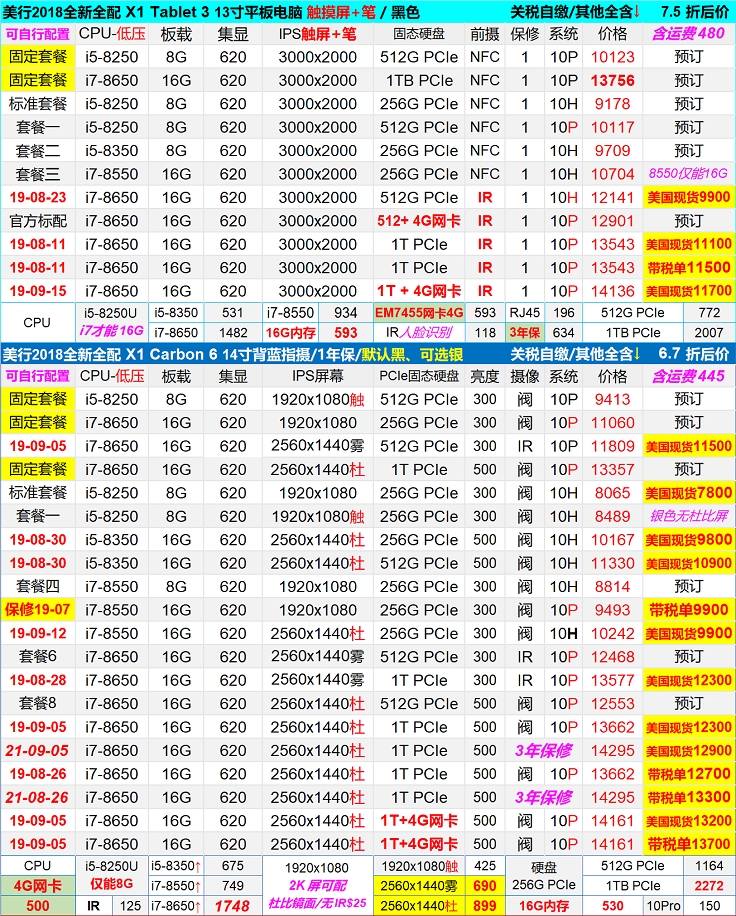Click the 保修19-07 yellow row label
The width and height of the screenshot is (736, 916).
tap(38, 610)
